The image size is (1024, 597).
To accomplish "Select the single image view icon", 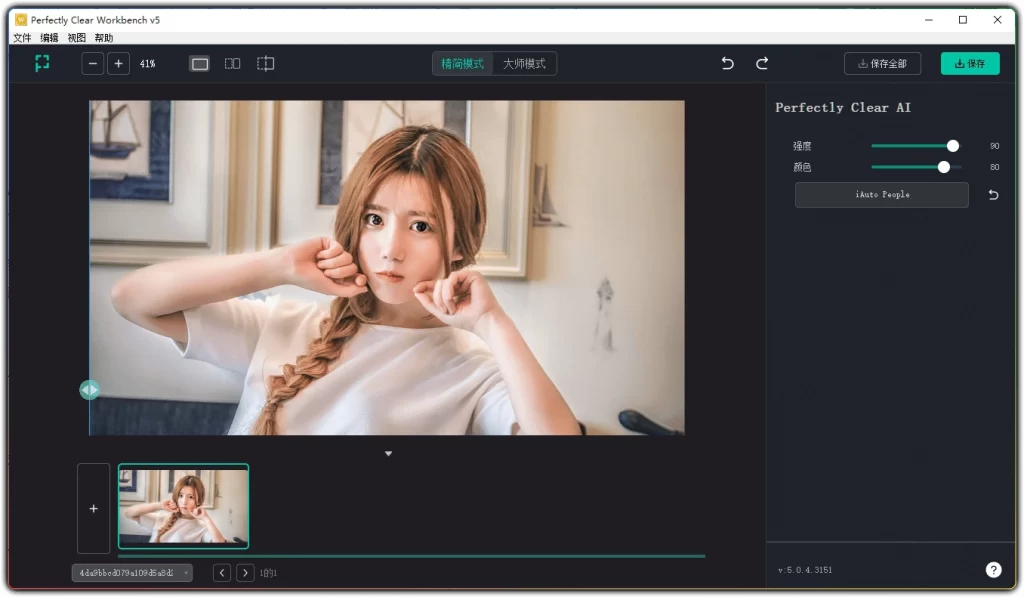I will (199, 63).
